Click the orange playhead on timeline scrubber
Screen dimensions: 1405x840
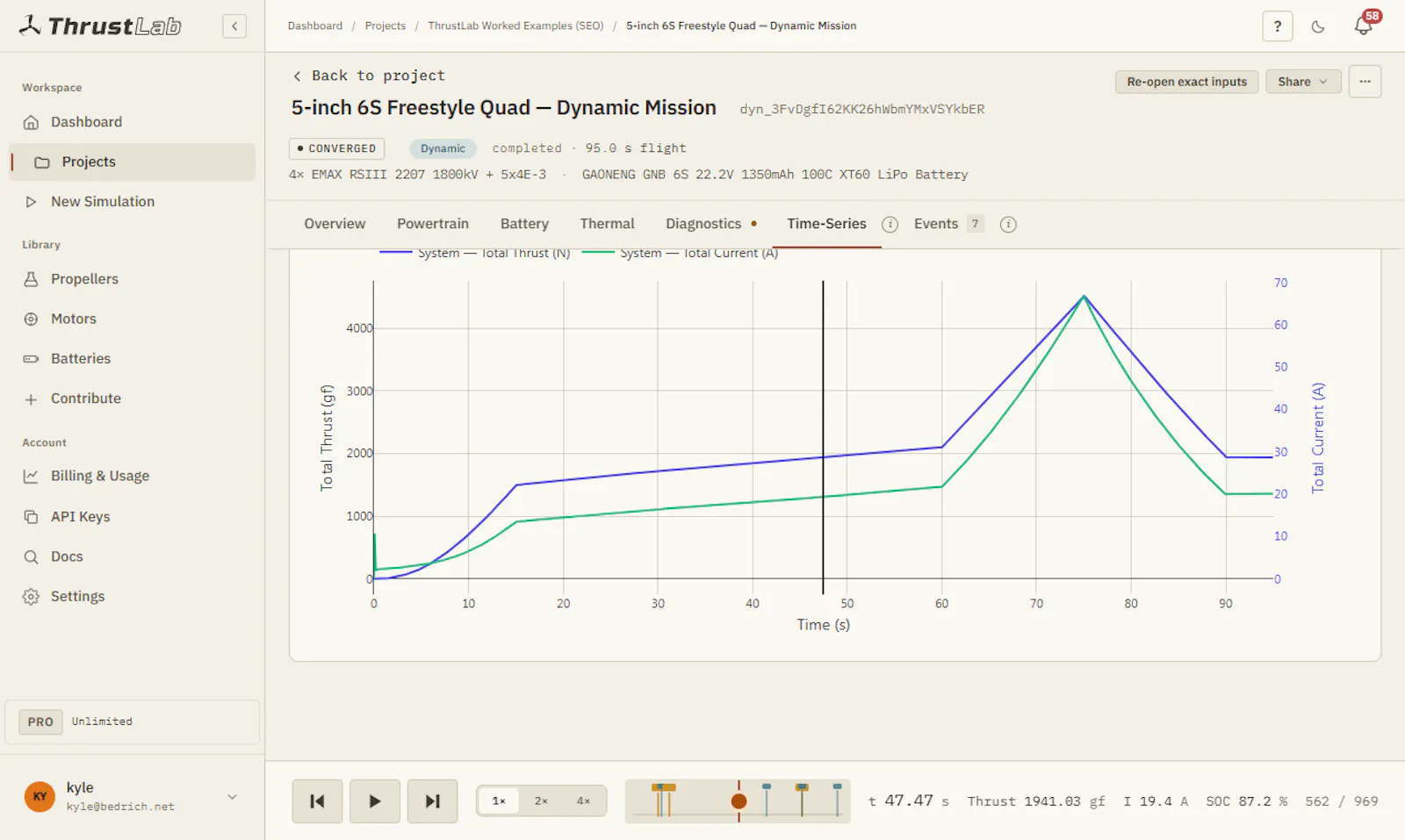tap(739, 801)
